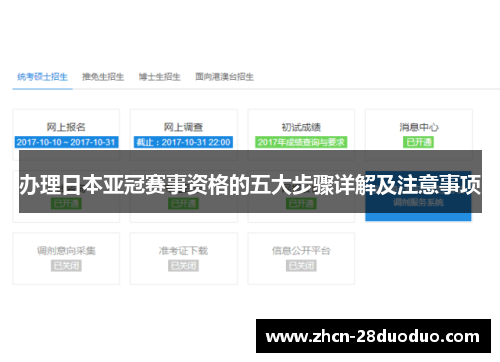Open the 消息中心 card

419,135
